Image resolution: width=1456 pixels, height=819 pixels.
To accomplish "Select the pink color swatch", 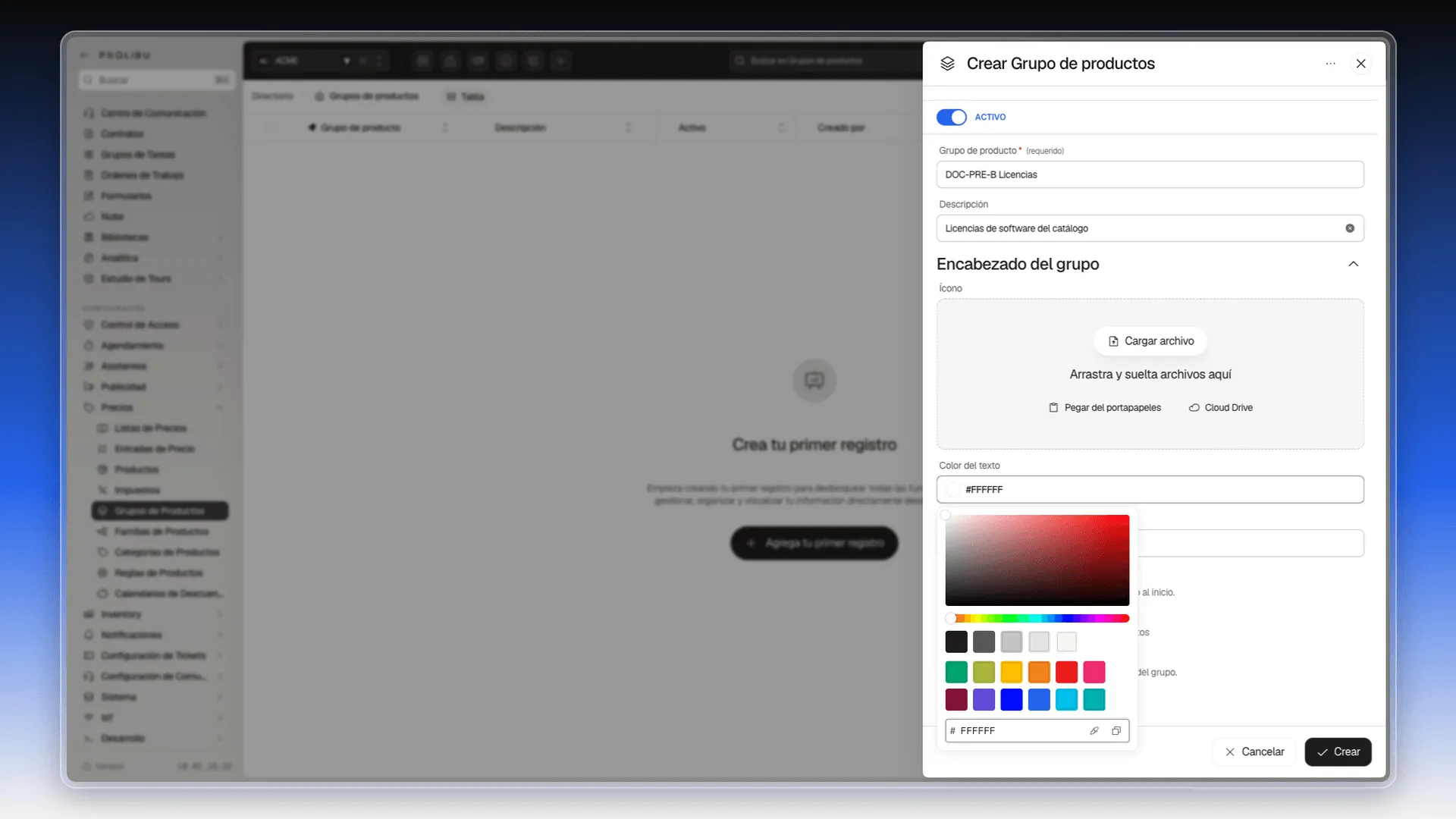I will [1094, 672].
